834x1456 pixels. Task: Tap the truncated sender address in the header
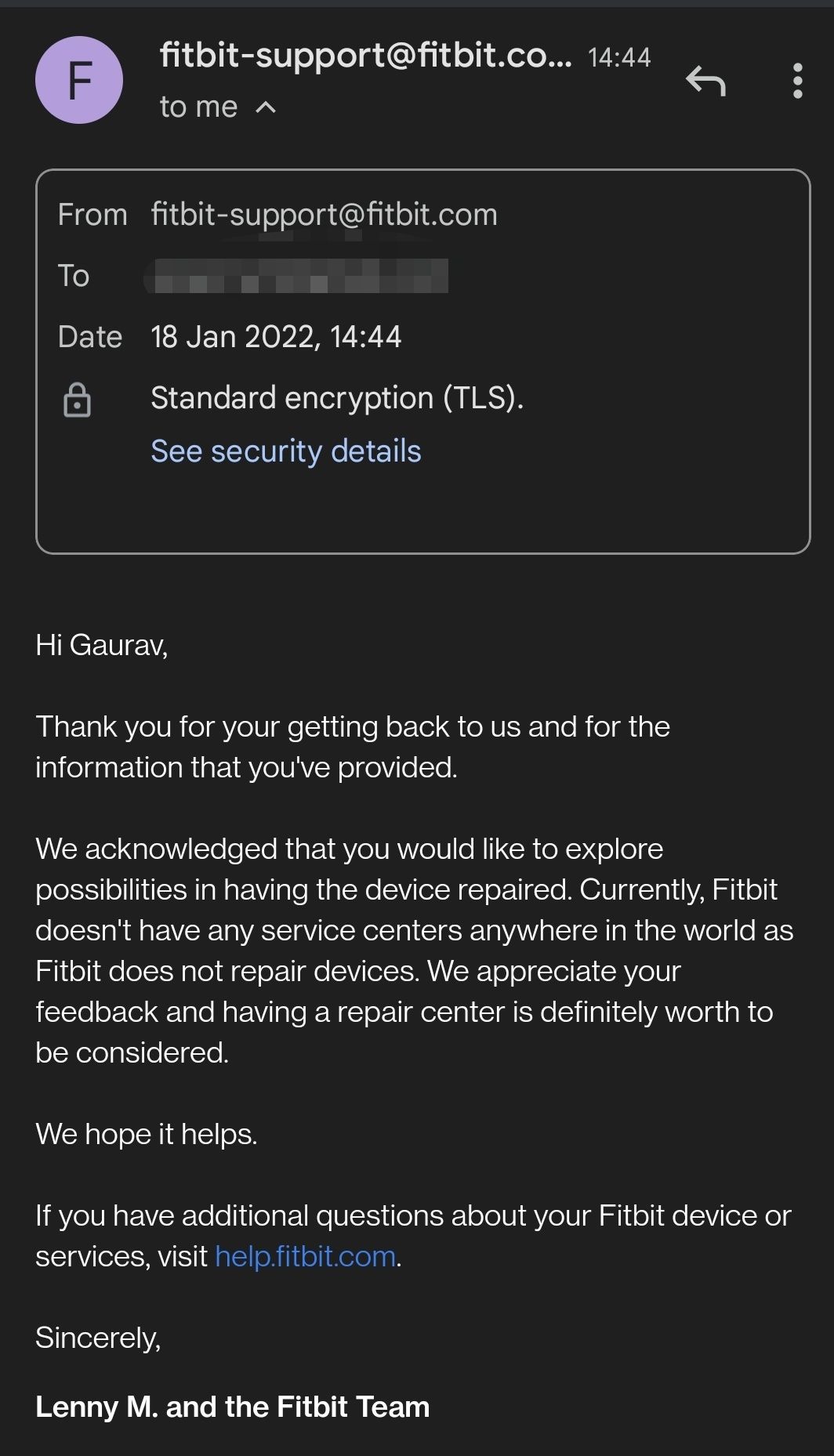click(x=365, y=55)
